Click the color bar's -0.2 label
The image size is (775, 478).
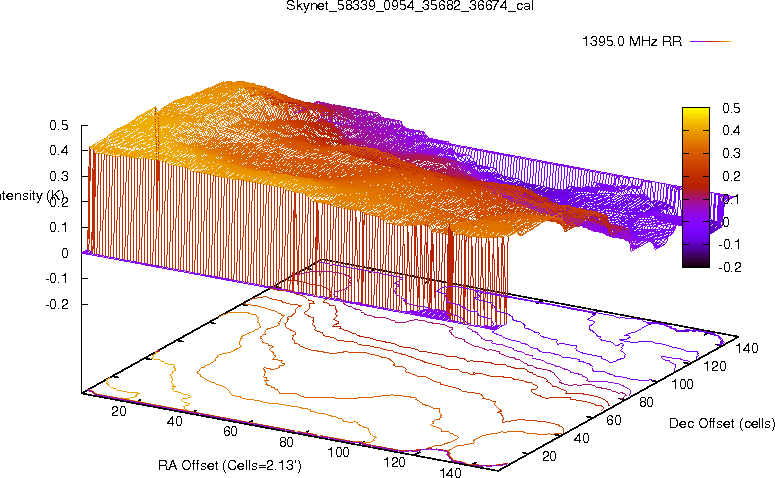730,267
